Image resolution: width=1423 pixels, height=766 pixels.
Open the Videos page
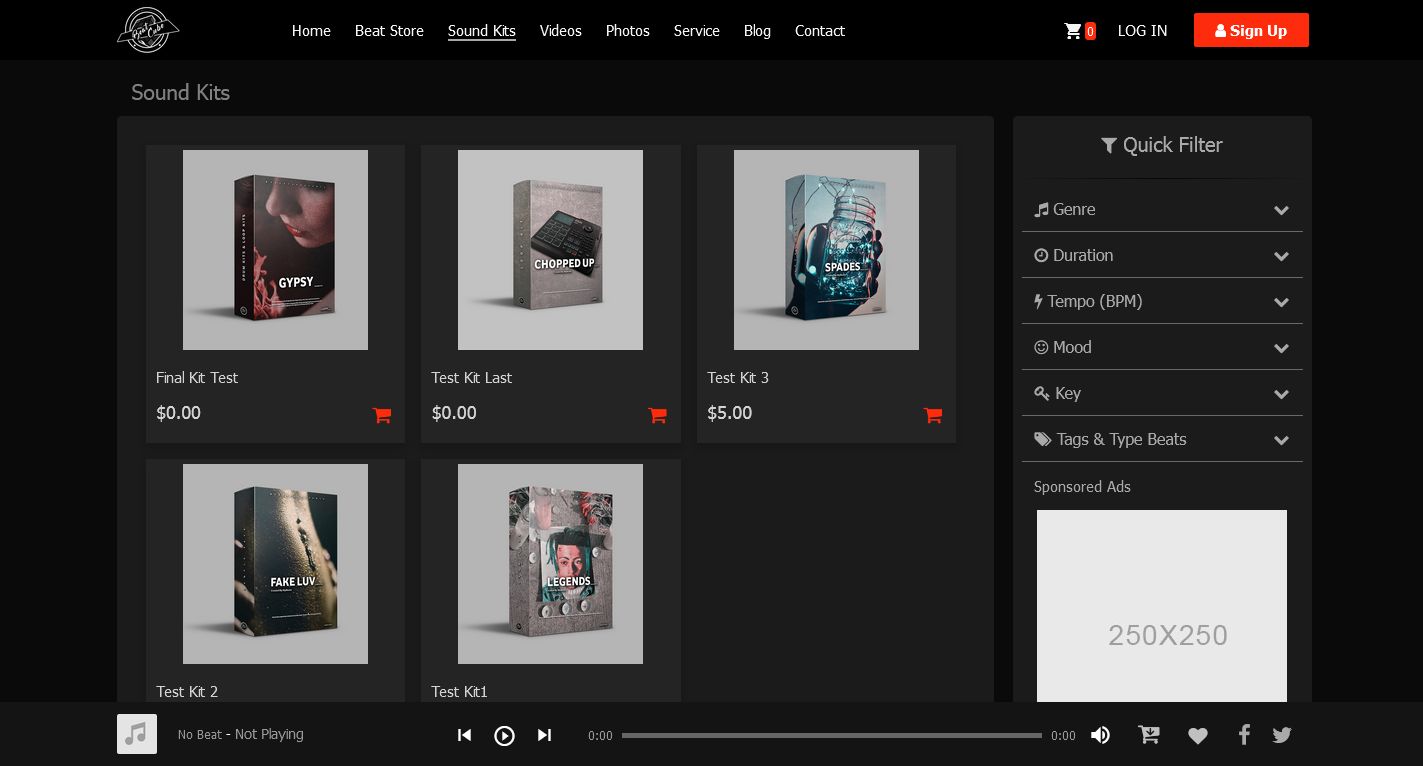point(560,31)
